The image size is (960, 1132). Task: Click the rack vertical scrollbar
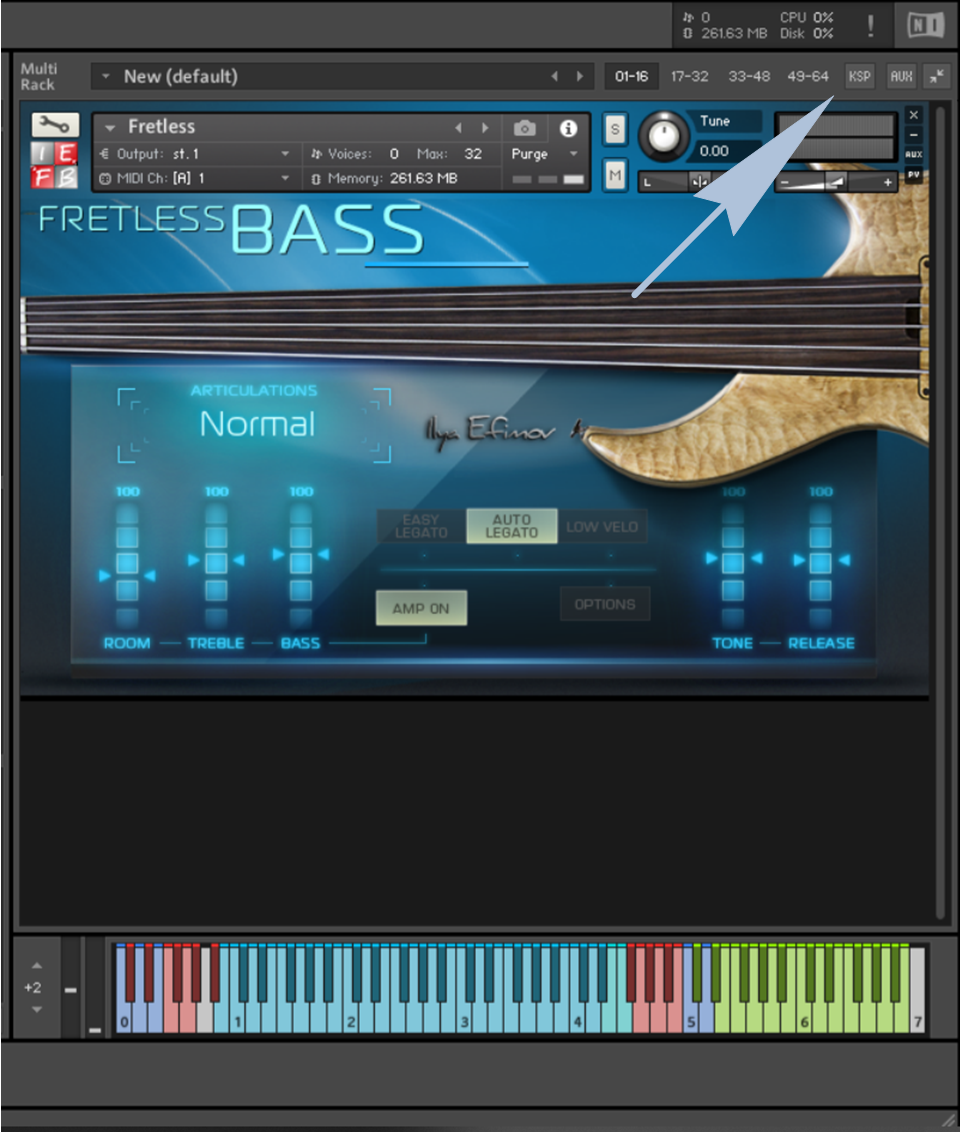(x=940, y=513)
